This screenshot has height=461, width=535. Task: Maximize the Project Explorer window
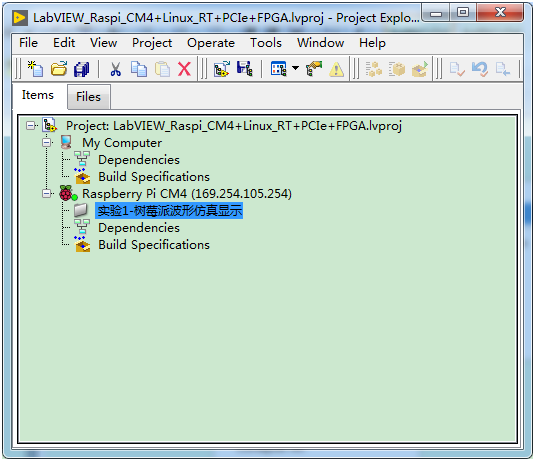tap(463, 13)
